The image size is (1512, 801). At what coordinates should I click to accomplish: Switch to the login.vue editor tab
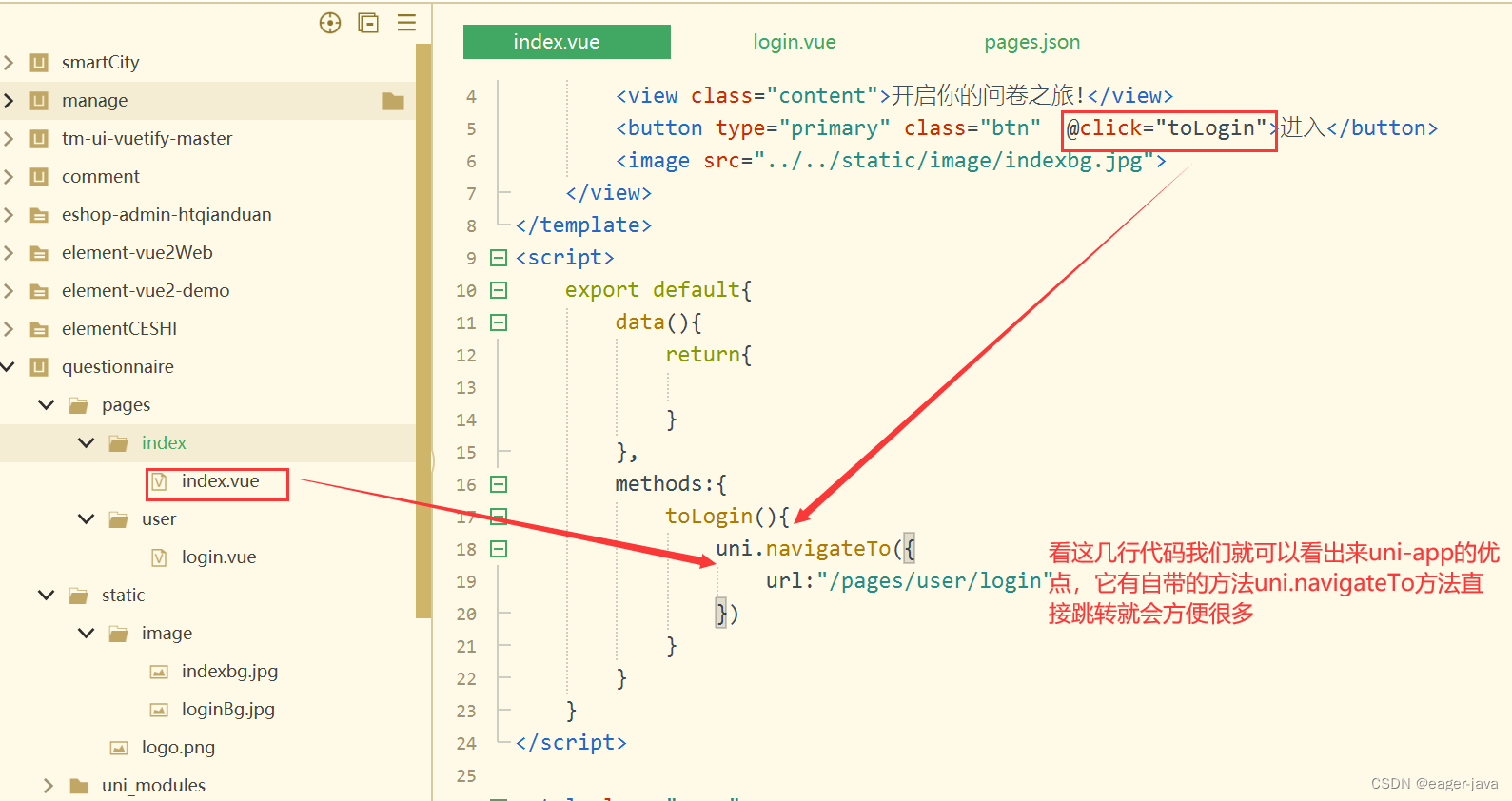click(x=795, y=42)
